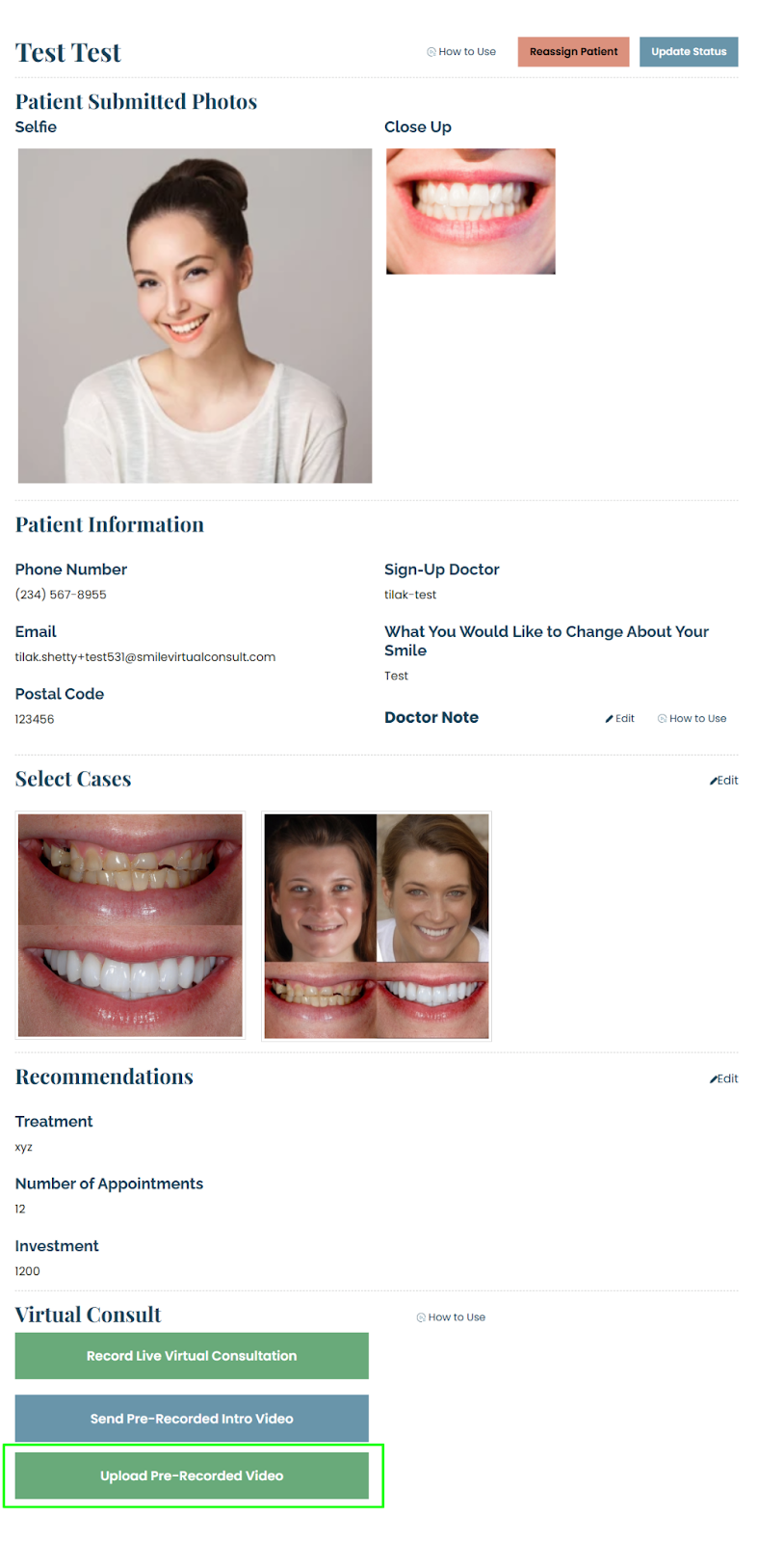Click the Sign-Up Doctor value tilak-test
This screenshot has height=1542, width=784.
pyautogui.click(x=410, y=595)
